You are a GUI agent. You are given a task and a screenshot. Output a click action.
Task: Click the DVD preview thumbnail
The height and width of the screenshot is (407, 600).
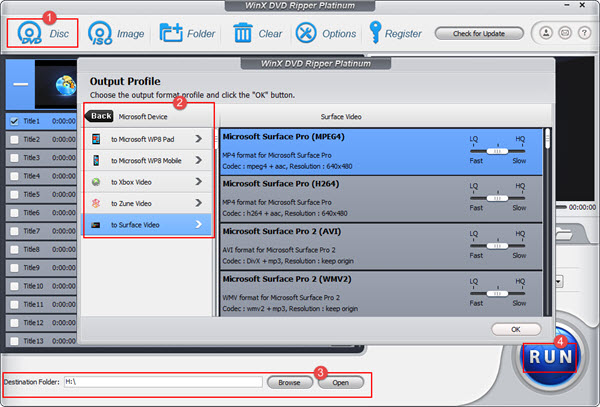pyautogui.click(x=56, y=84)
